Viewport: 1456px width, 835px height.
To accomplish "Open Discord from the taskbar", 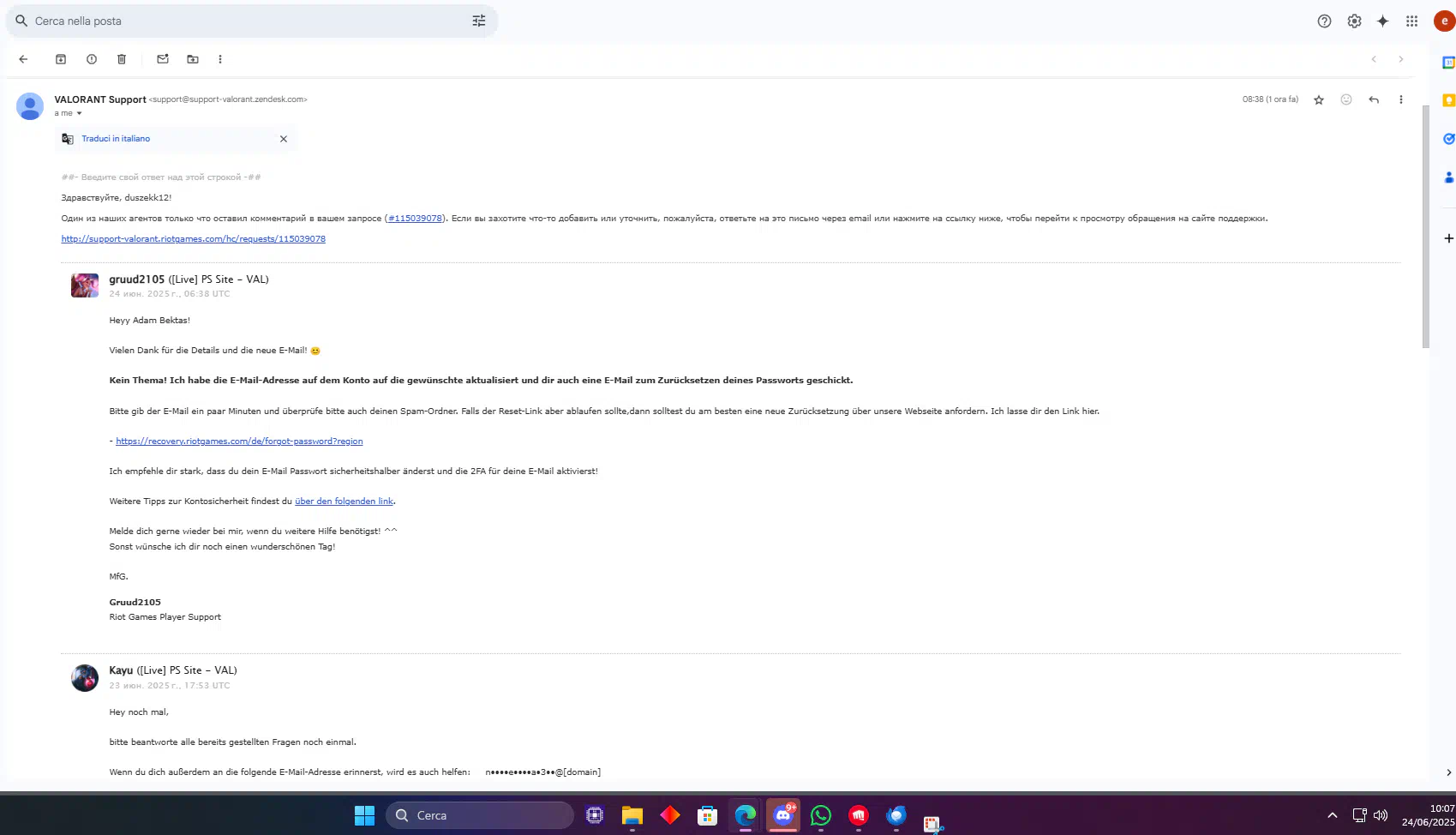I will pyautogui.click(x=783, y=815).
